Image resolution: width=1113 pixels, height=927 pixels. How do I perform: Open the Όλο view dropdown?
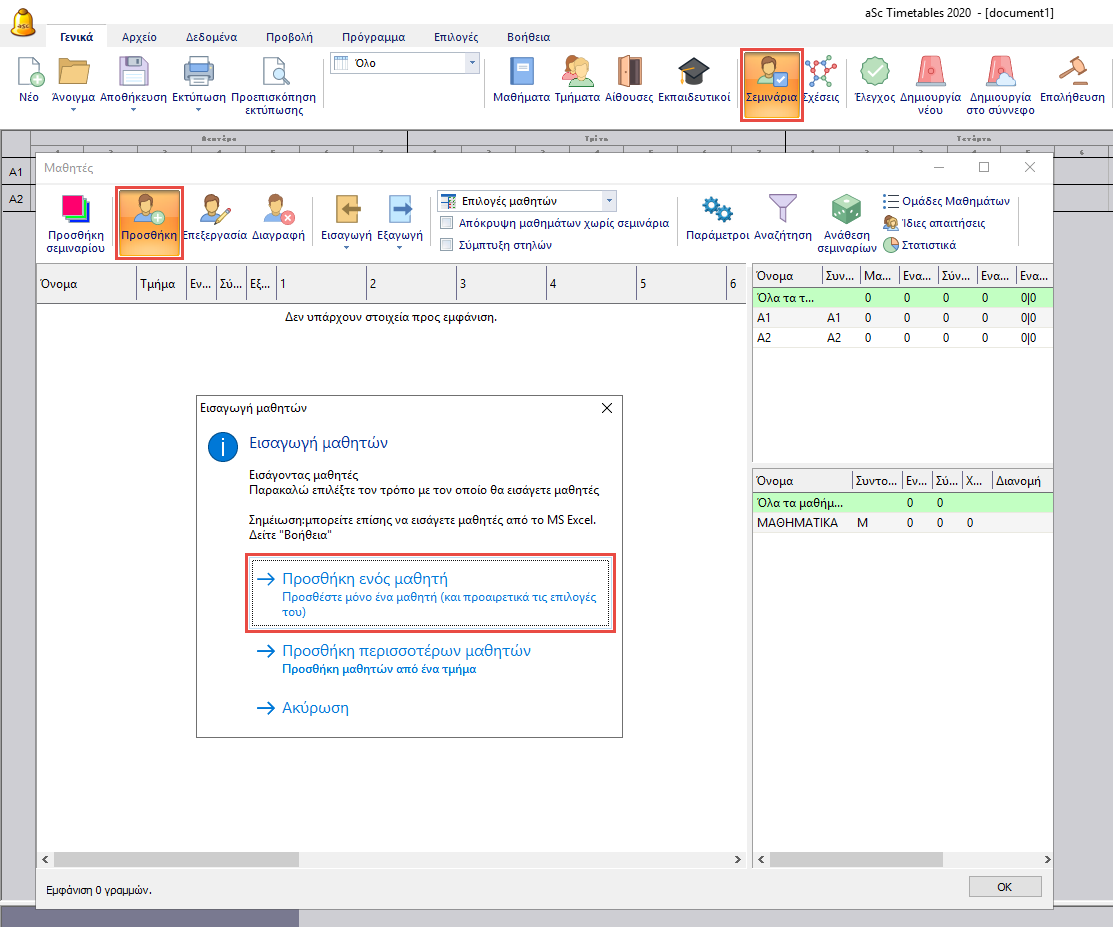point(472,63)
